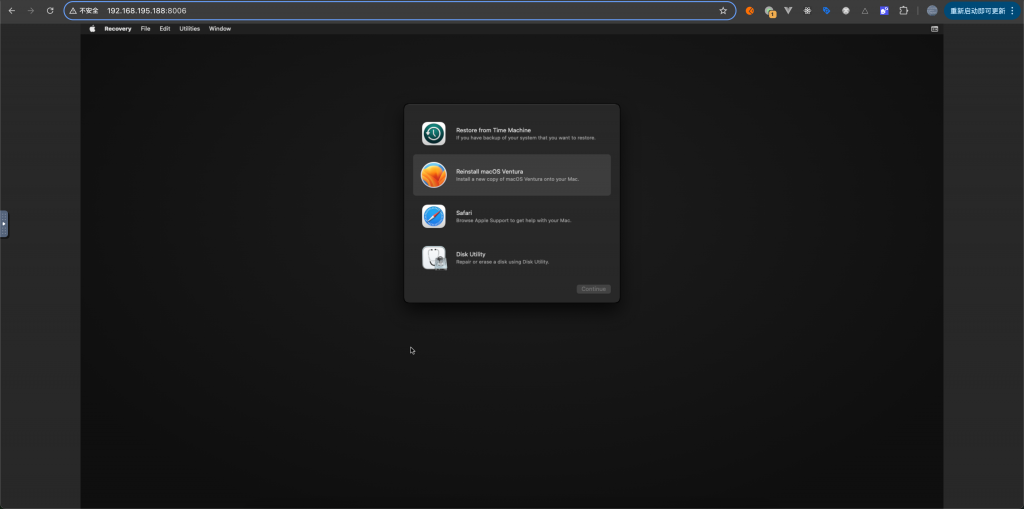Select the Time Machine restore icon

(433, 134)
